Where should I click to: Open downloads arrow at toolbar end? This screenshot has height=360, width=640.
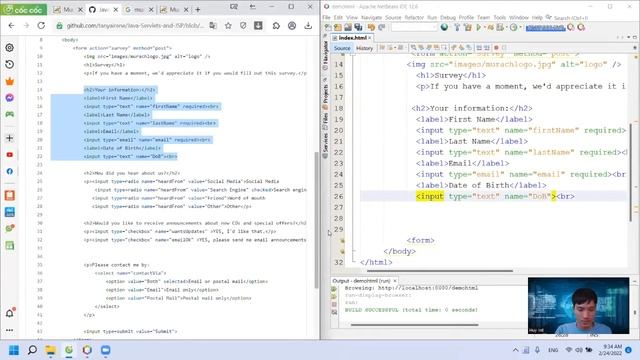pos(308,25)
